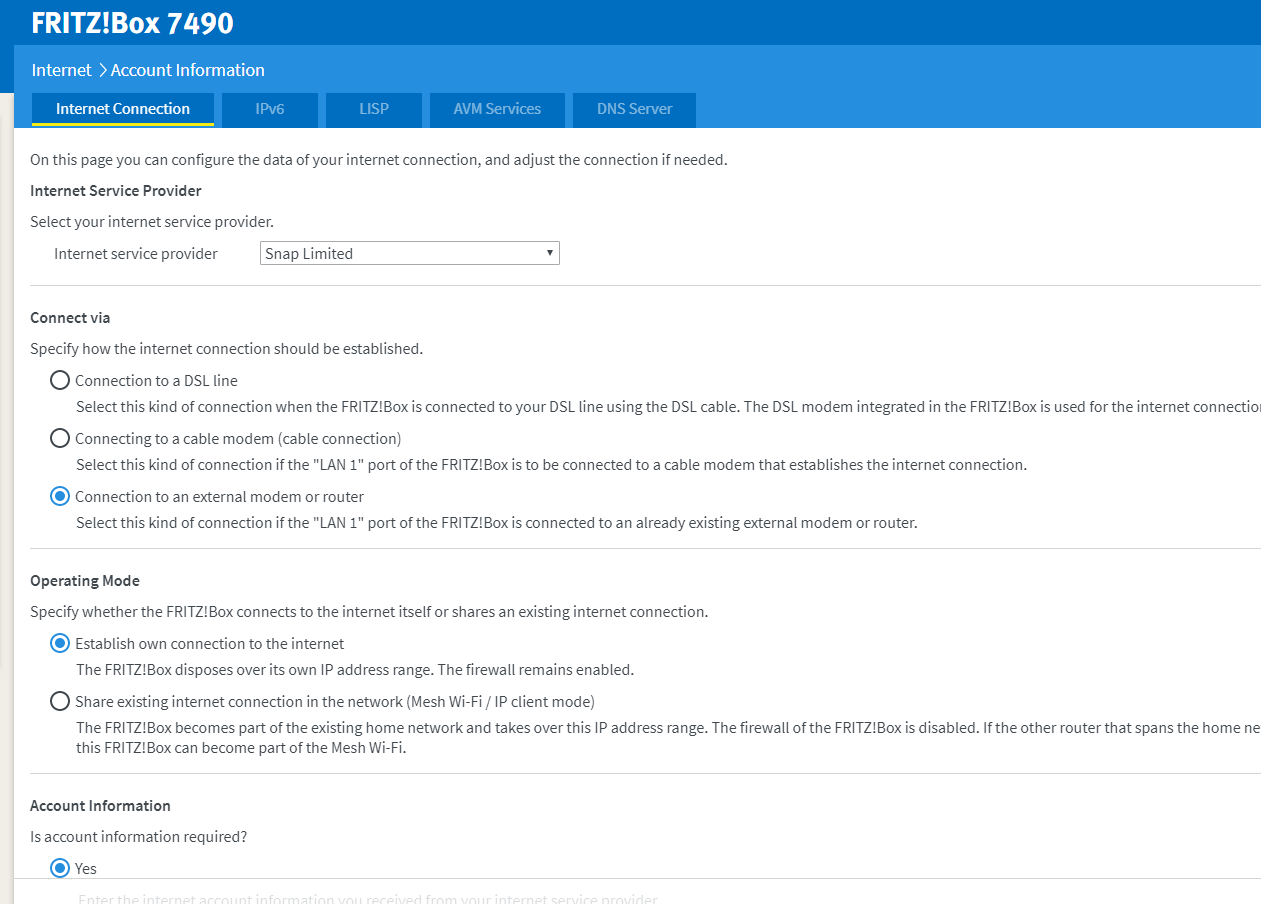The image size is (1261, 904).
Task: Click the 'Internet service provider' field label
Action: pos(136,254)
